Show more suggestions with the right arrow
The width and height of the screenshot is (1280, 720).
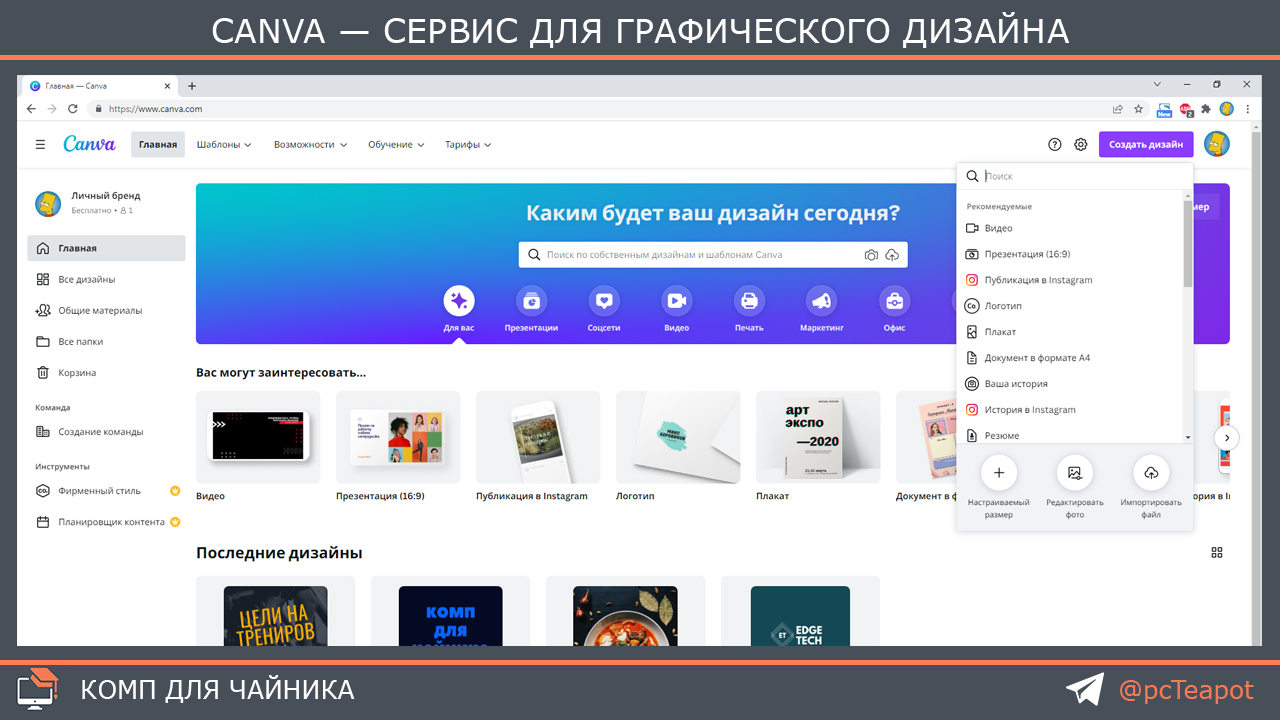click(x=1226, y=438)
